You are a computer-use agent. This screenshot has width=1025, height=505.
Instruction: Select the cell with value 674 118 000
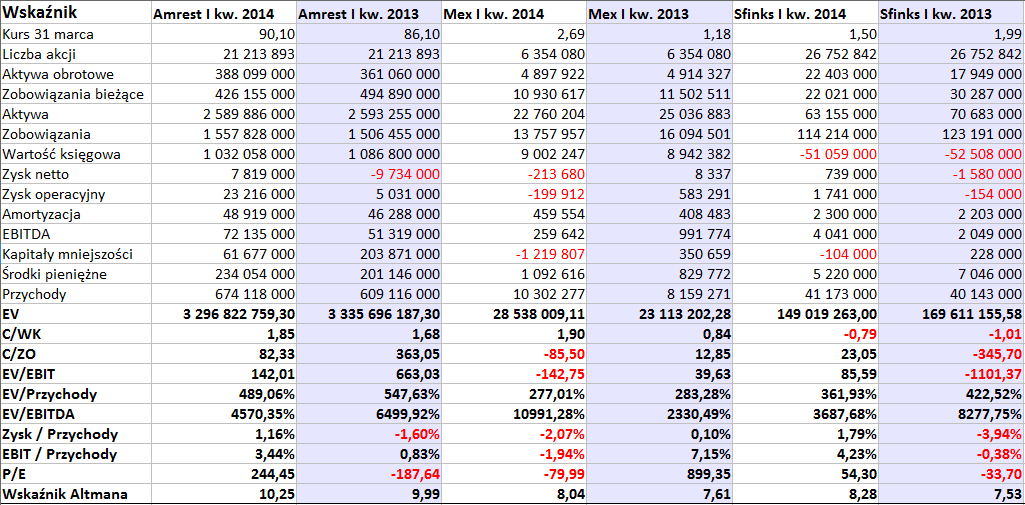pos(224,294)
